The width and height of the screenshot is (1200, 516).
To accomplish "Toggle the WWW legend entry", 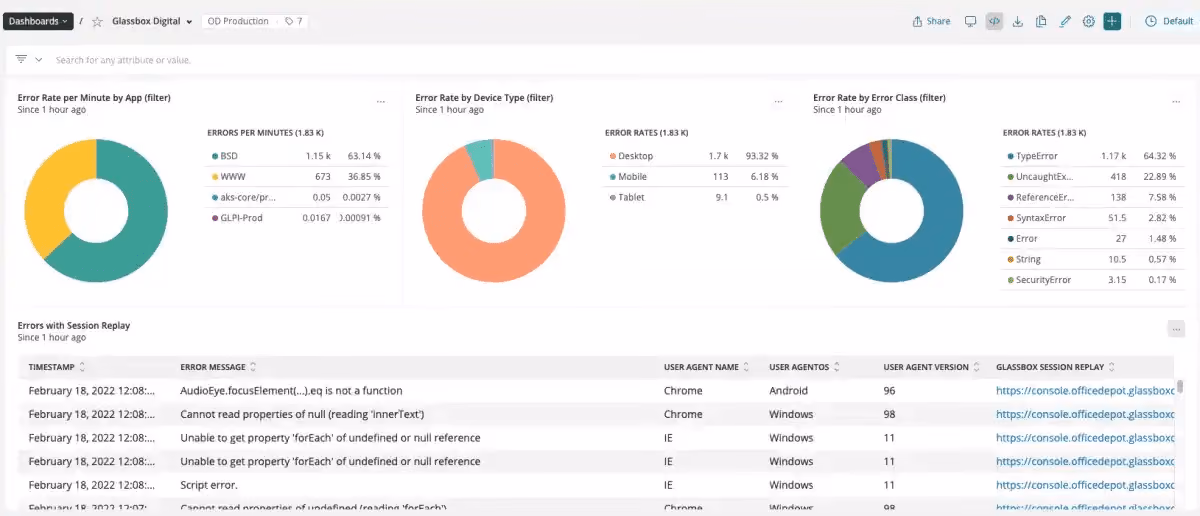I will point(298,177).
